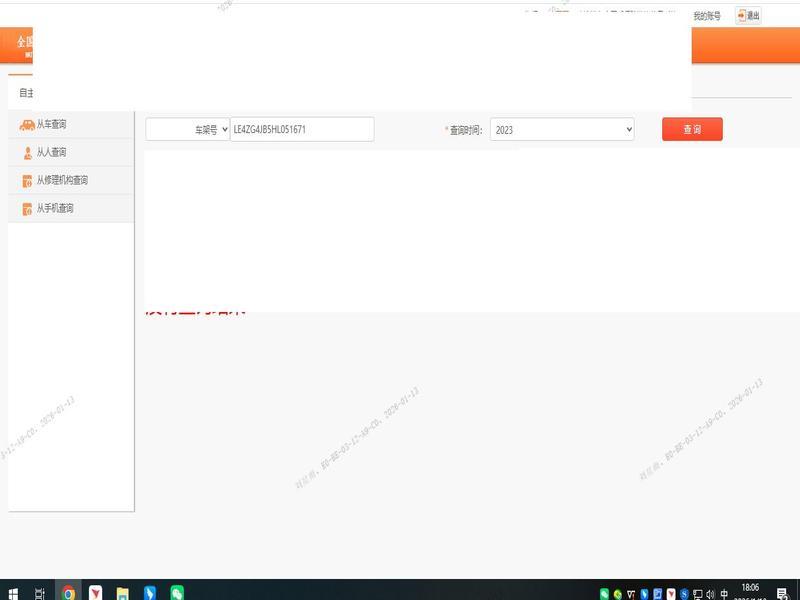Click the VIN number input field

302,129
